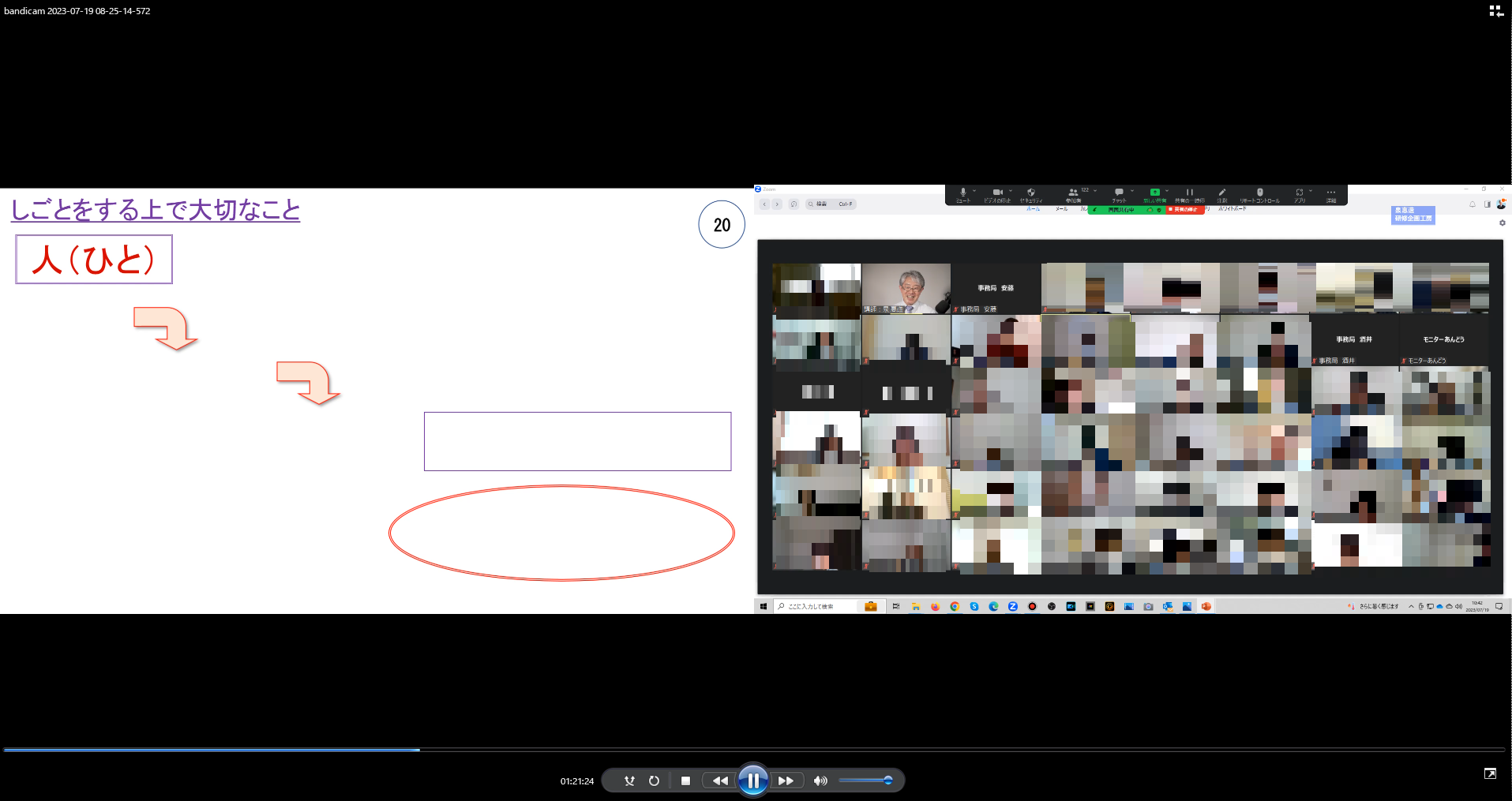The height and width of the screenshot is (801, 1512).
Task: Mute the media player sound
Action: pyautogui.click(x=820, y=780)
